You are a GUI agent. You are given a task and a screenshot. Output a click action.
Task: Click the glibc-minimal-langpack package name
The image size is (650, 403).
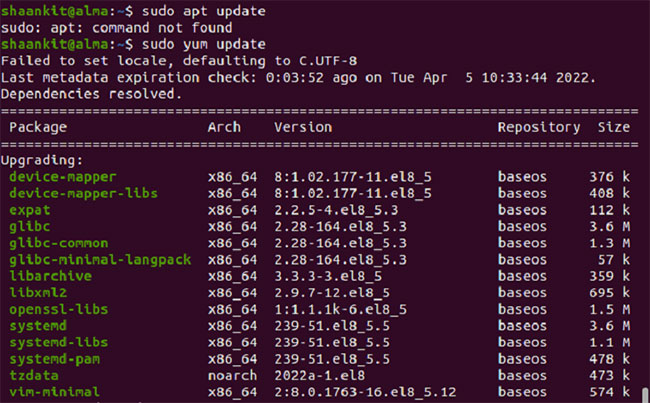[100, 260]
